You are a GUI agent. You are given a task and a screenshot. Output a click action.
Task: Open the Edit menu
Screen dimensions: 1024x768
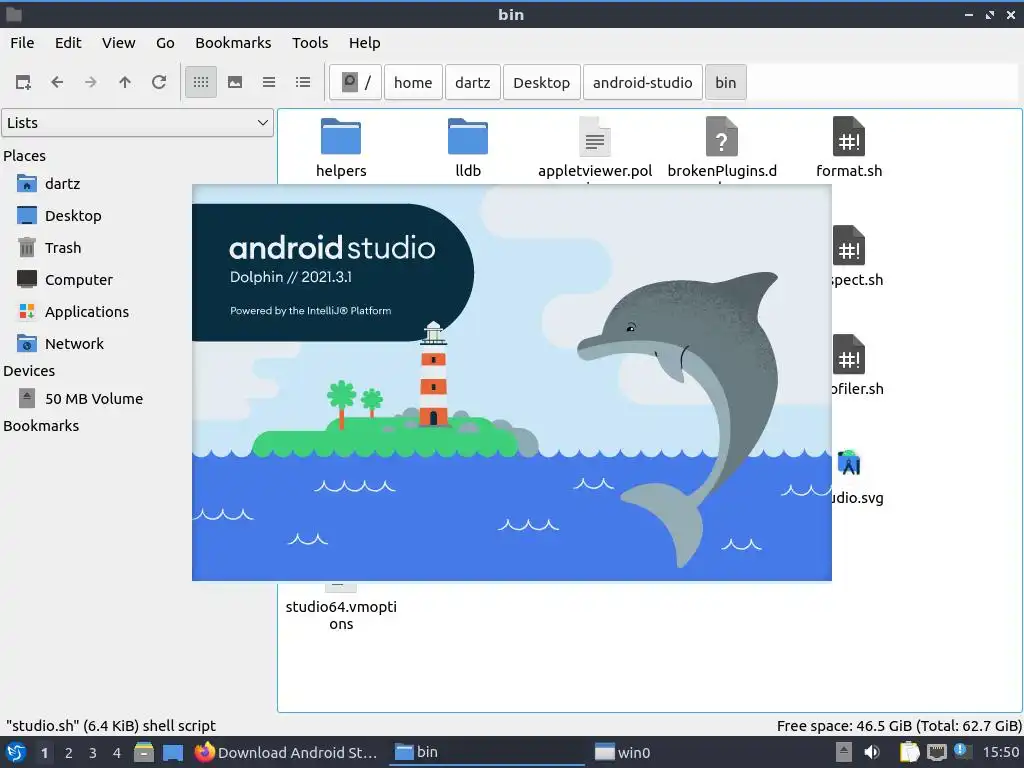(68, 43)
